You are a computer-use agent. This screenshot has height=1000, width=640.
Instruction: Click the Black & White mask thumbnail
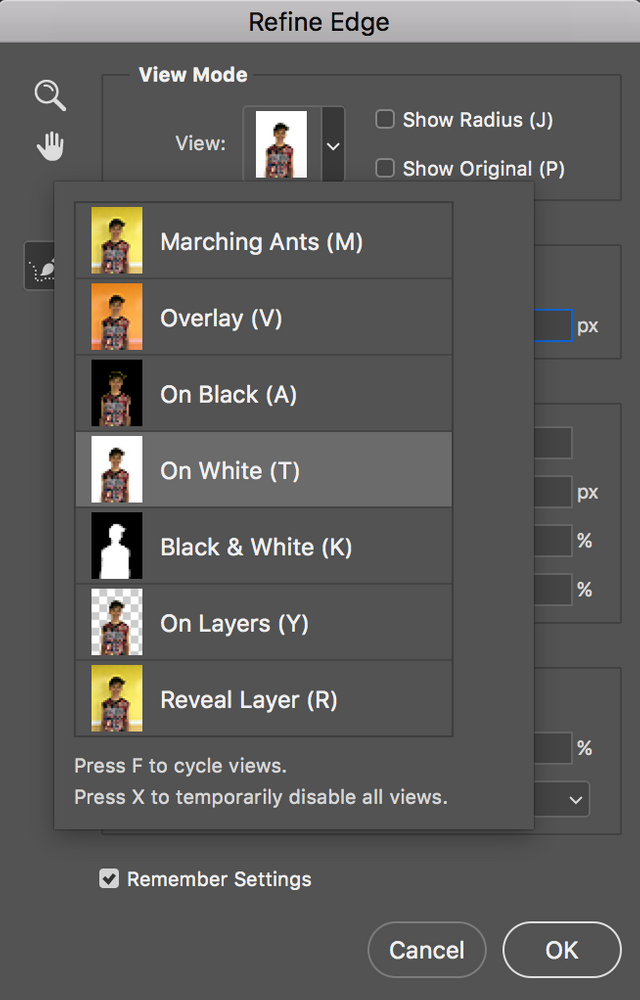tap(117, 547)
